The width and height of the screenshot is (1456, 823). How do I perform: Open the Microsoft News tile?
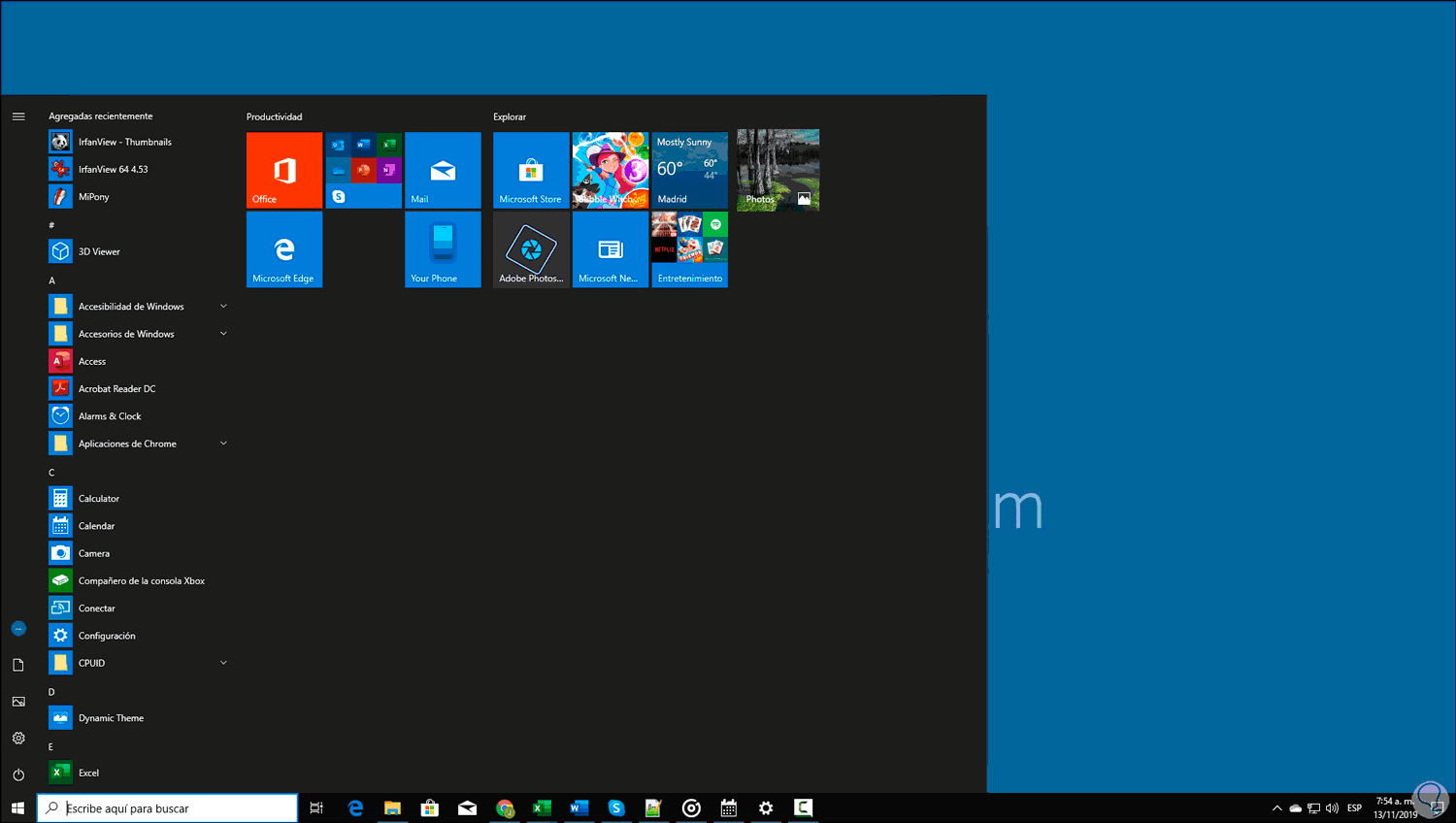click(x=611, y=249)
